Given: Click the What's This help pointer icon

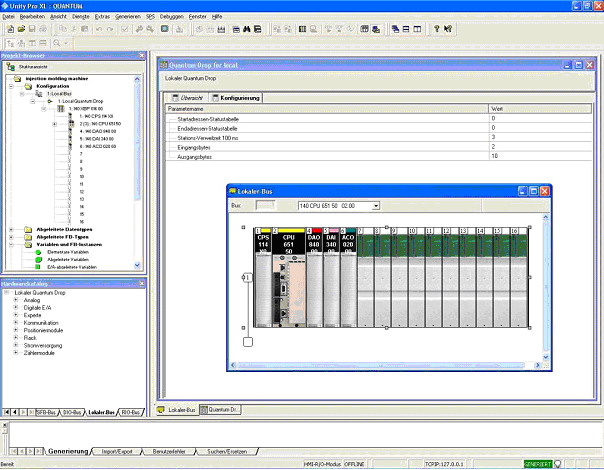Looking at the screenshot, I should click(x=448, y=29).
